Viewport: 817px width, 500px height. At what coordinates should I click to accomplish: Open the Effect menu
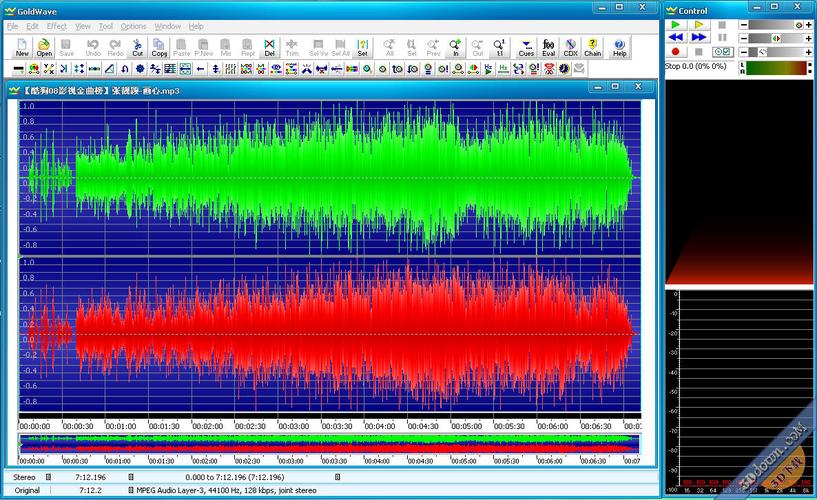click(x=57, y=26)
